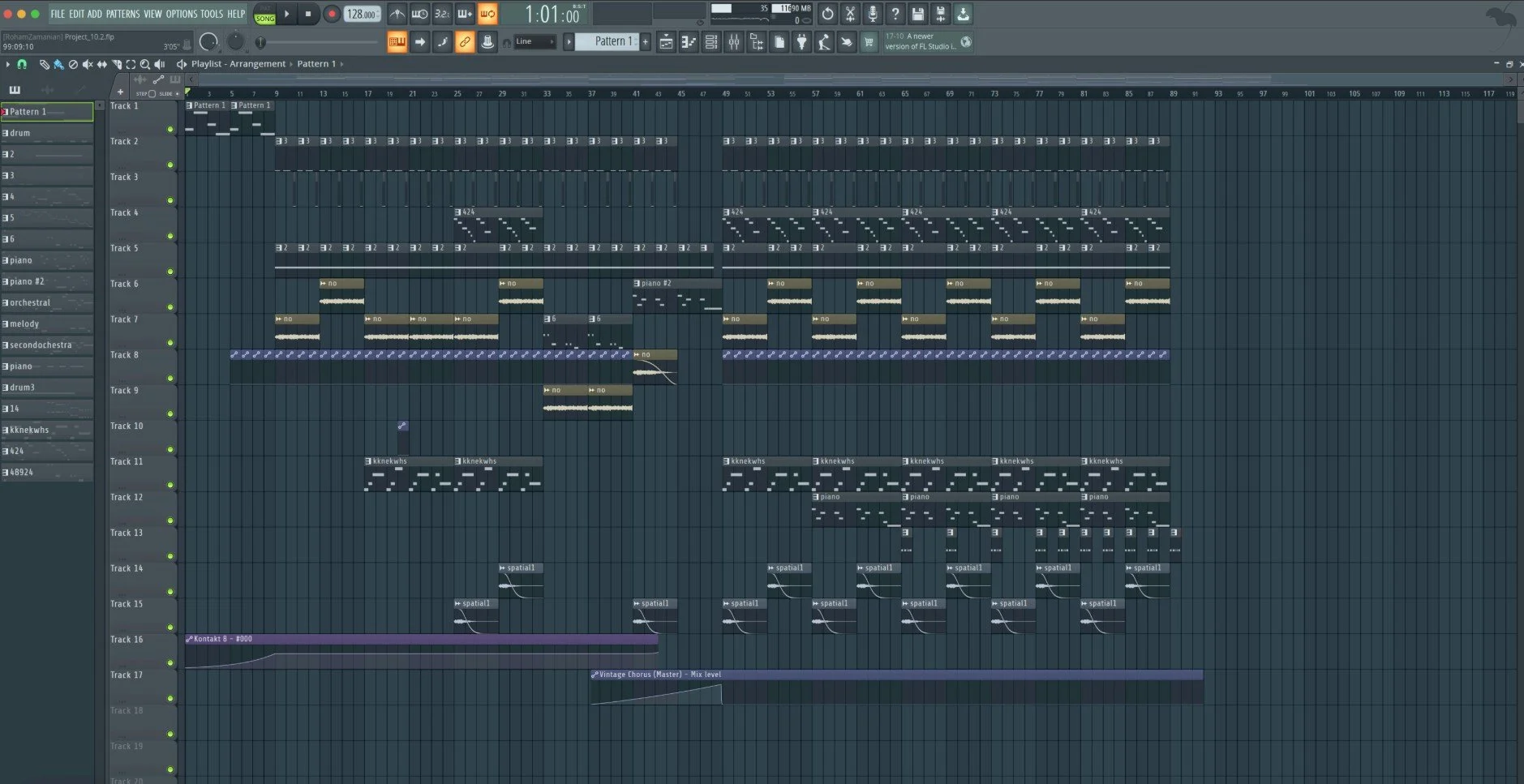The height and width of the screenshot is (784, 1524).
Task: Open the snap selector set to Line
Action: point(535,41)
